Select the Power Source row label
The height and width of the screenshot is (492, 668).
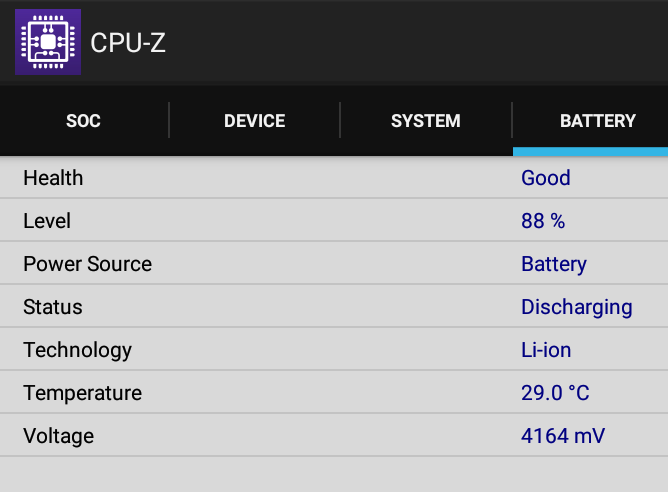click(87, 264)
